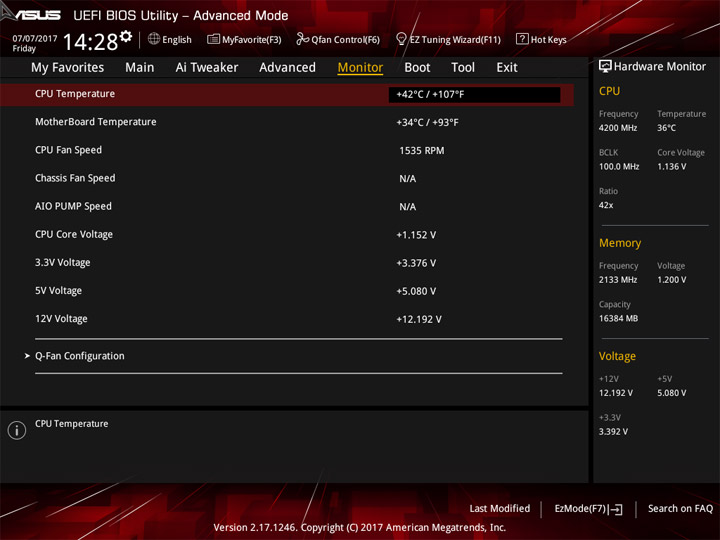Click the 36°C temperature in Hardware Monitor

click(666, 128)
